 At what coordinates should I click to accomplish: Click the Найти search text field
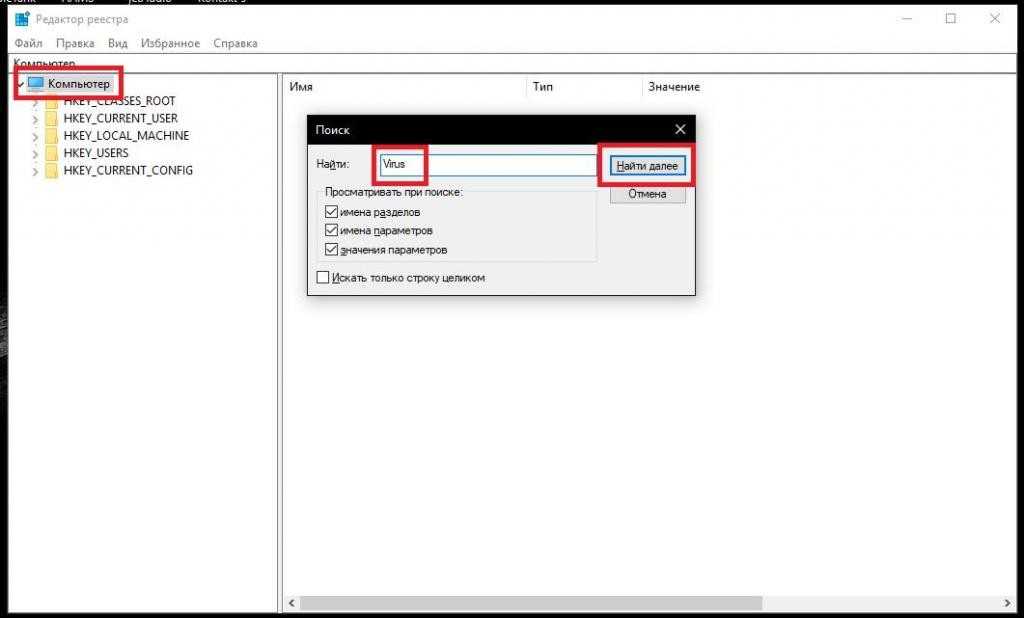point(488,165)
